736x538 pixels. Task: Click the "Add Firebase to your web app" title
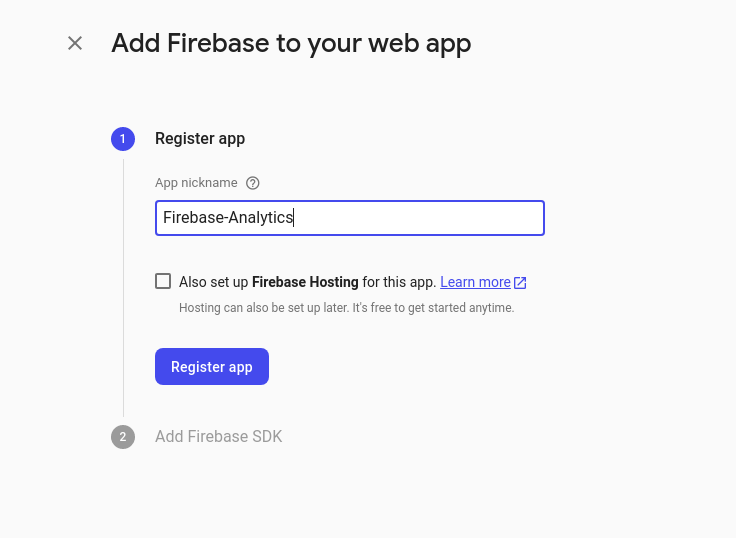pyautogui.click(x=291, y=44)
